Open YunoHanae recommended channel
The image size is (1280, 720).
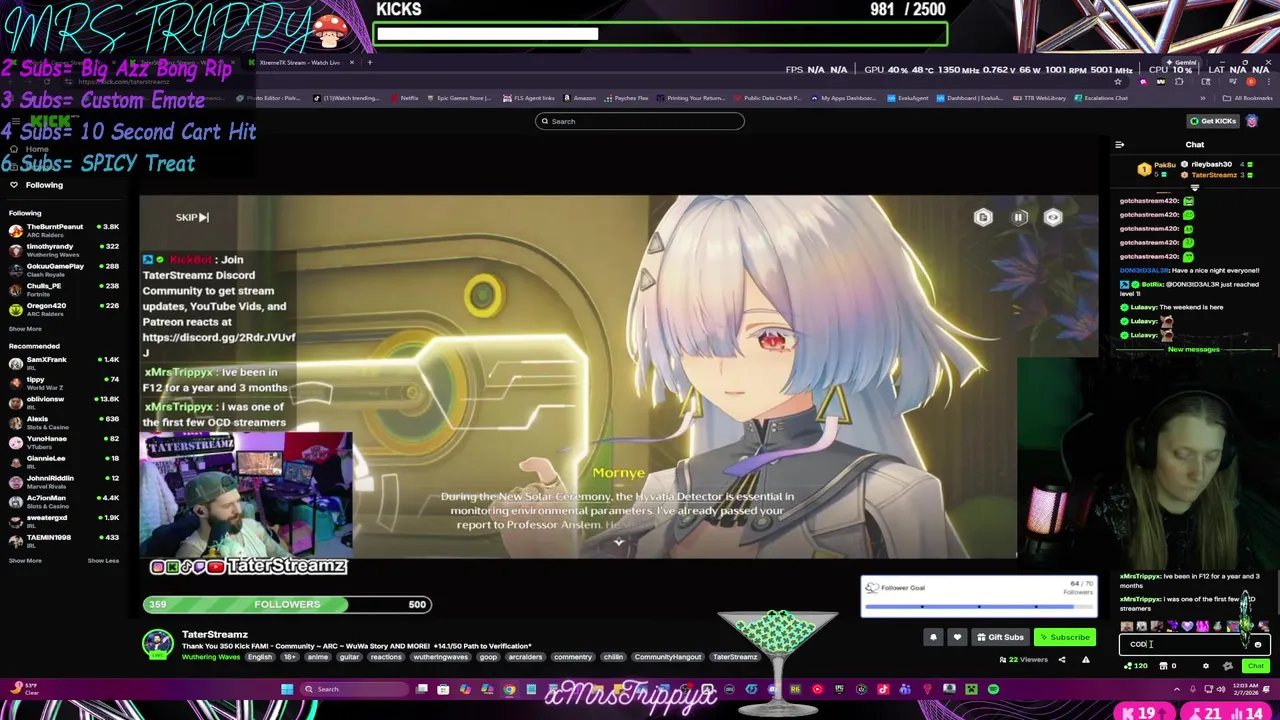pos(64,442)
